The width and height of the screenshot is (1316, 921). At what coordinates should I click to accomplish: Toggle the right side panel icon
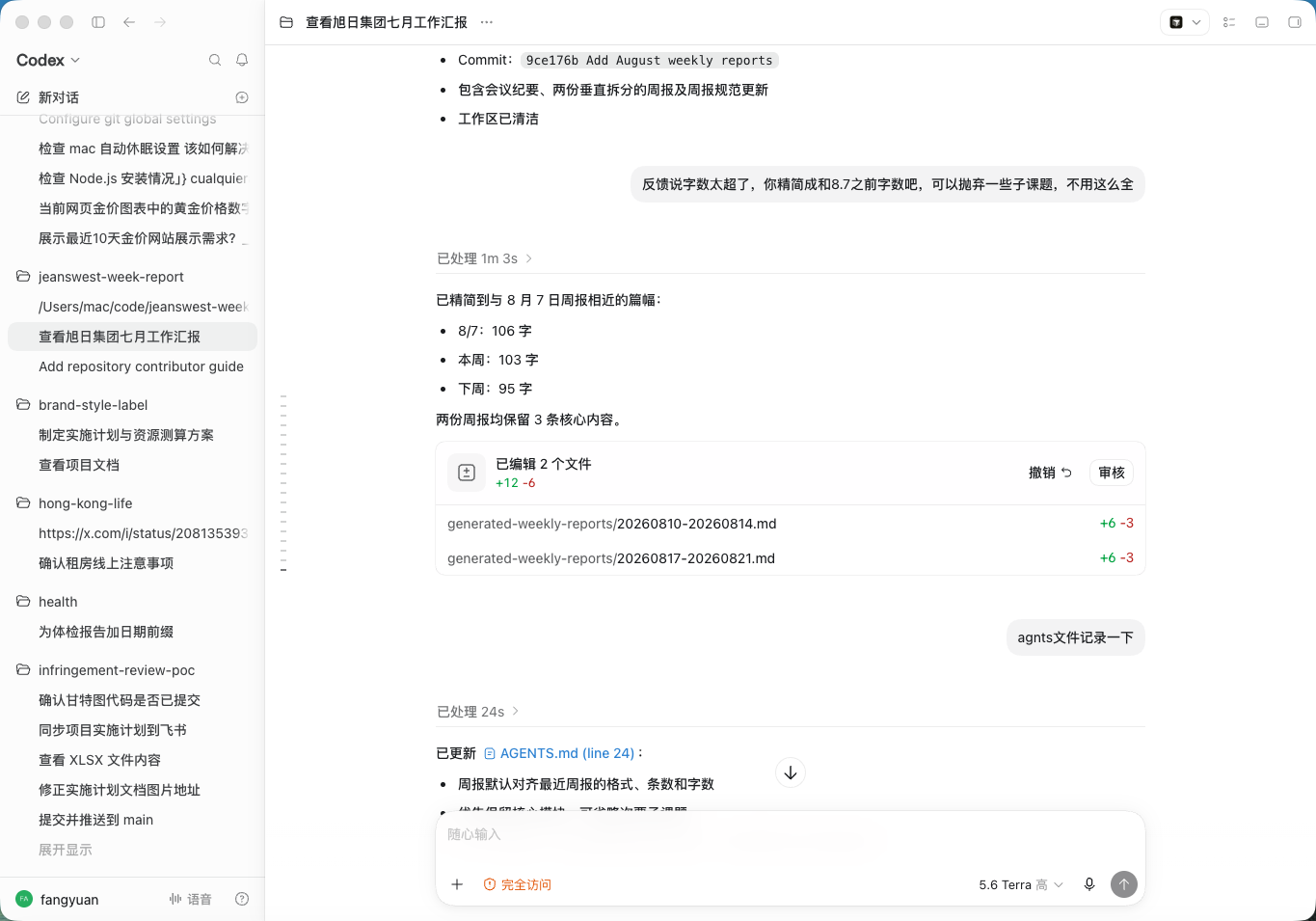pyautogui.click(x=1295, y=22)
